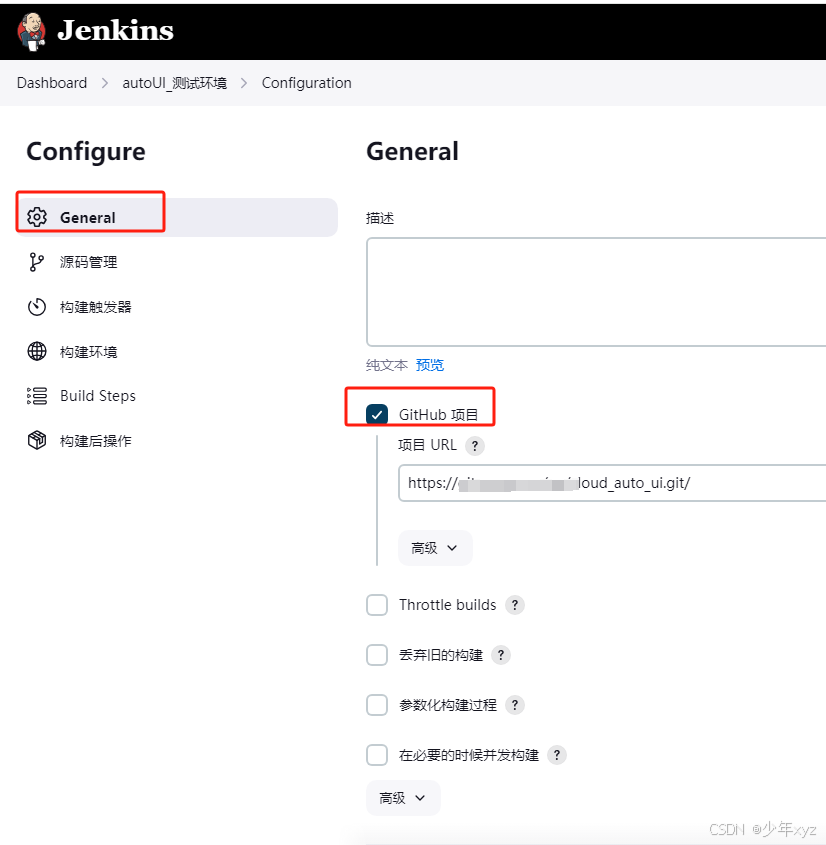
Task: Open the 预览 preview link
Action: coord(430,365)
